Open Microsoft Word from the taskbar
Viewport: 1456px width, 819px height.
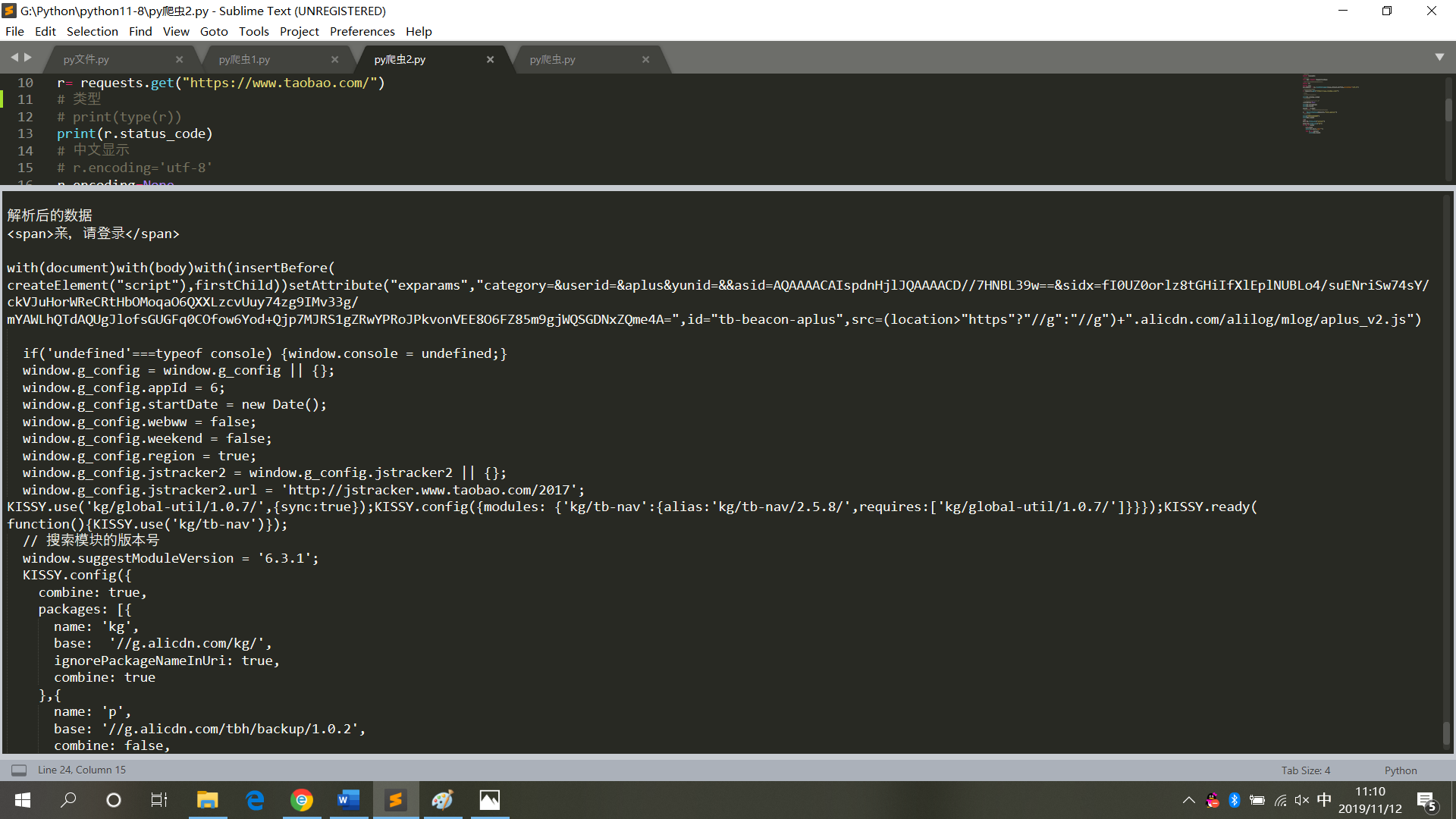348,800
